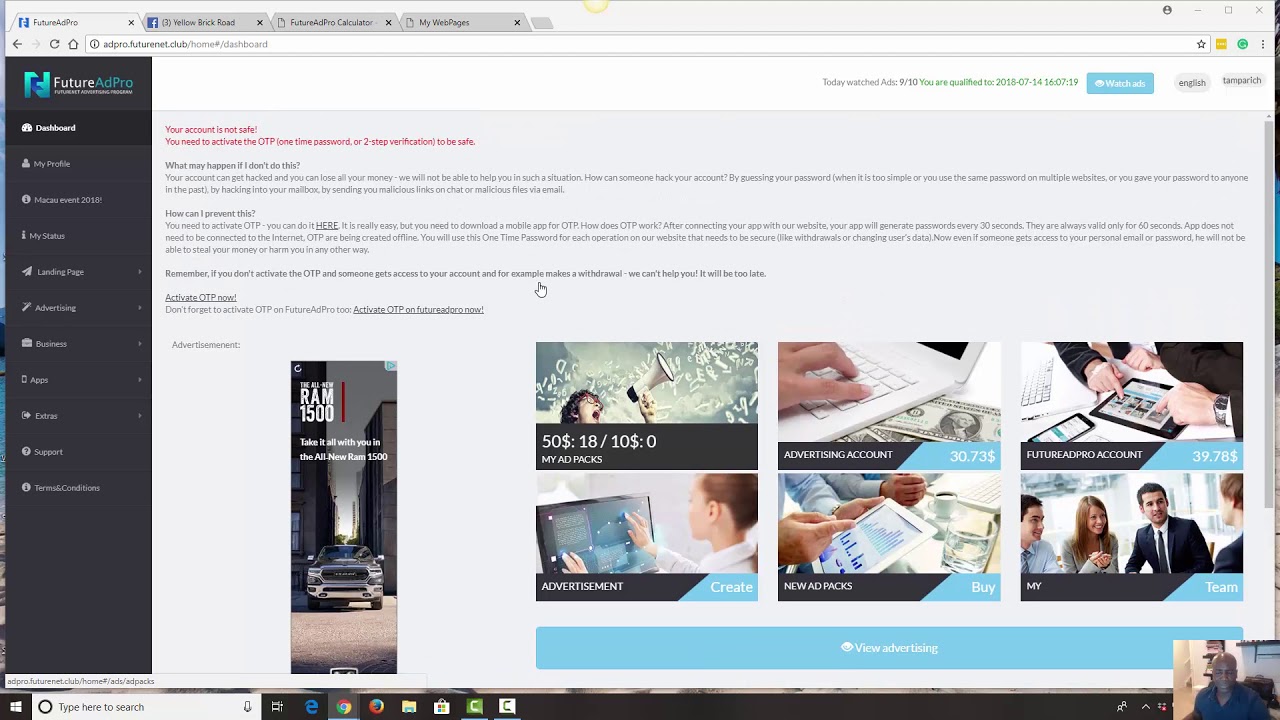
Task: Click the taskbar microphone icon
Action: (x=247, y=707)
